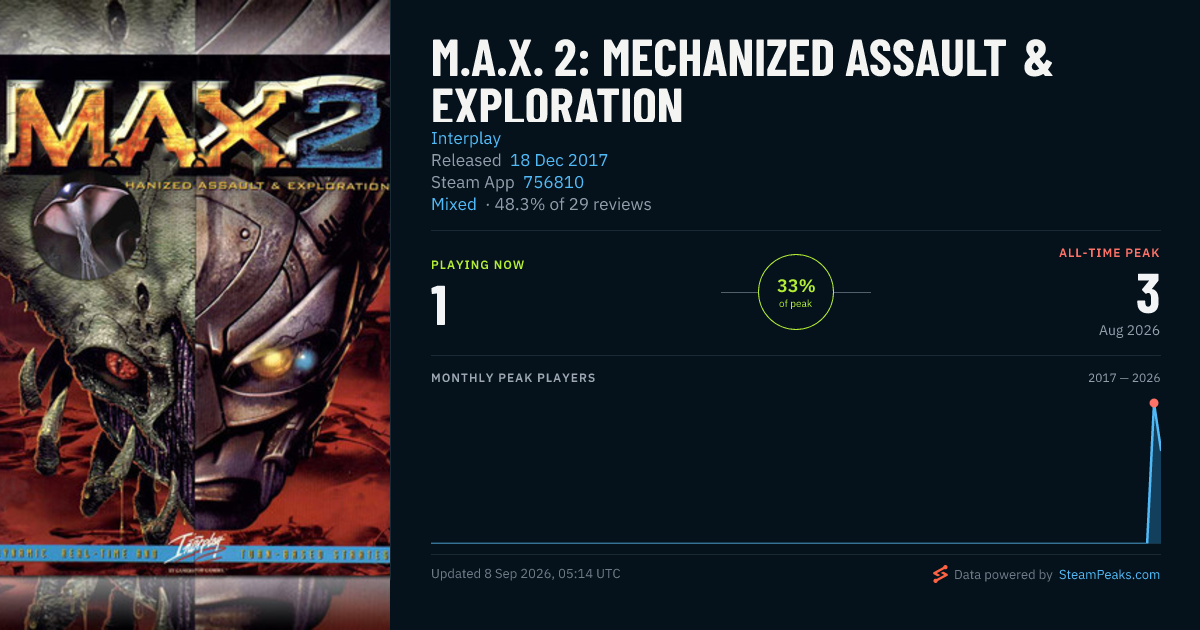Click the 2017 — 2026 range label

[x=1124, y=378]
